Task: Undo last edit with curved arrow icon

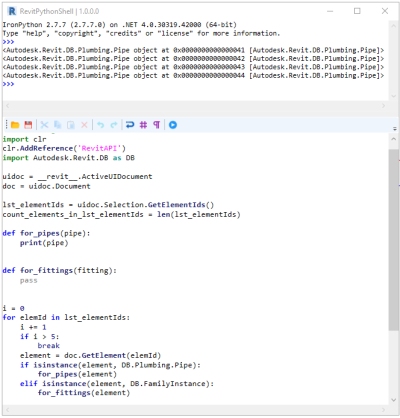Action: [x=100, y=125]
